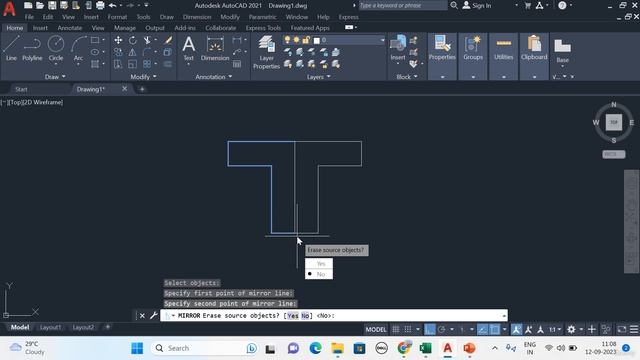Select the Hatch tool

[95, 64]
